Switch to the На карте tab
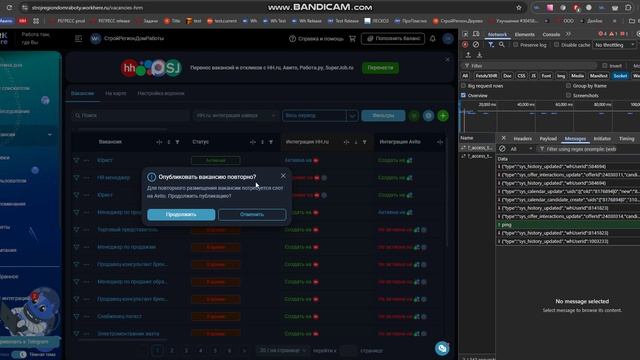The height and width of the screenshot is (360, 640). click(116, 93)
